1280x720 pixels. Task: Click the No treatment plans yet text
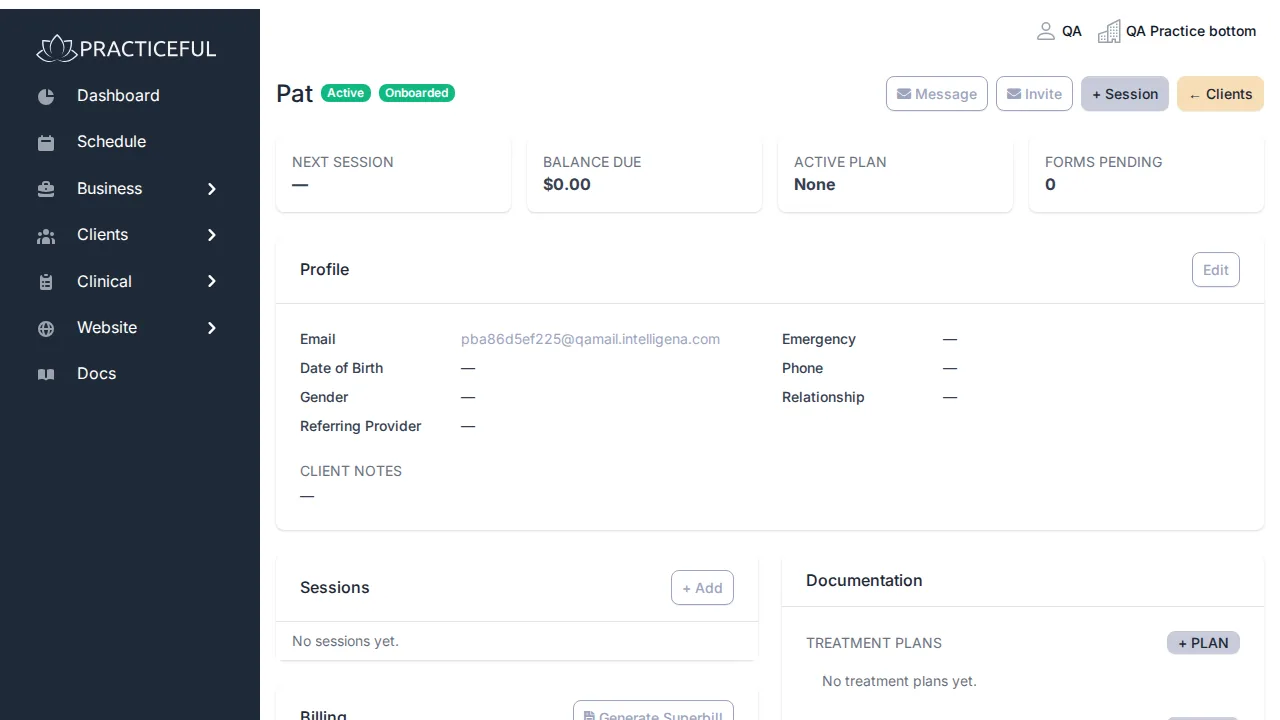pyautogui.click(x=899, y=681)
